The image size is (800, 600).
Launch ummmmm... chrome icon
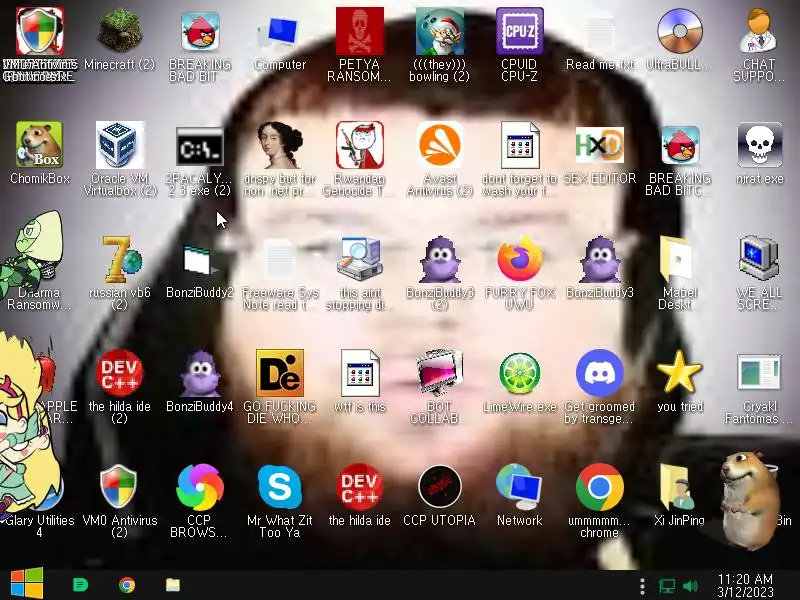[599, 487]
